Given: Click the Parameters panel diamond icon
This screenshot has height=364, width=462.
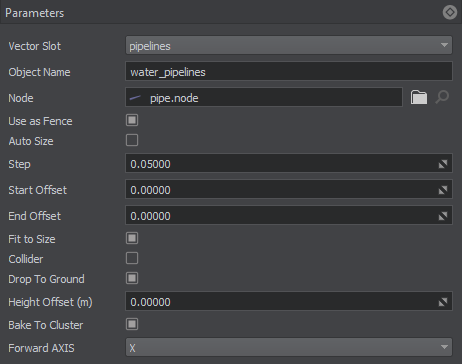Looking at the screenshot, I should 450,13.
